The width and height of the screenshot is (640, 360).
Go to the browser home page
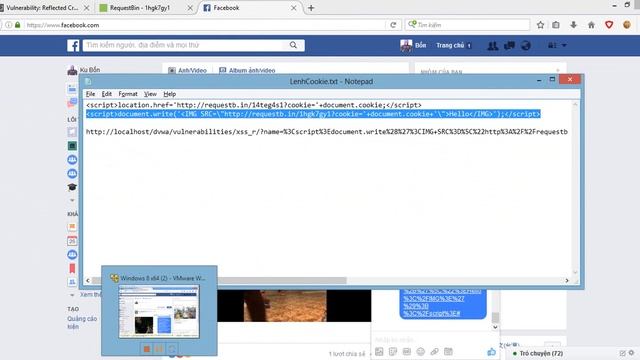coord(591,25)
